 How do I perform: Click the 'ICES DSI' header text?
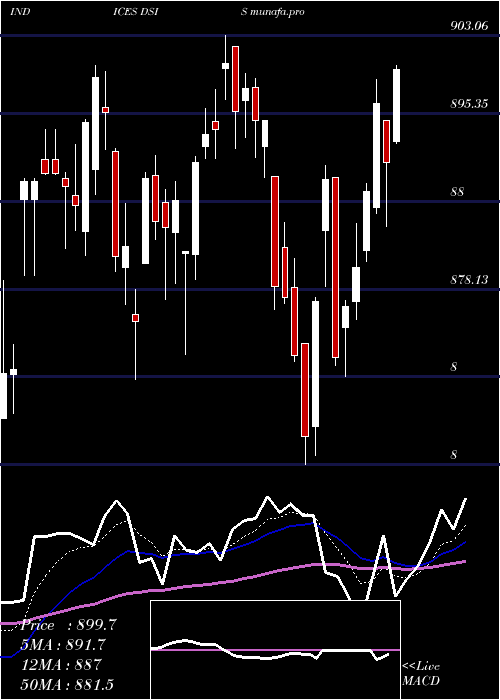(136, 12)
